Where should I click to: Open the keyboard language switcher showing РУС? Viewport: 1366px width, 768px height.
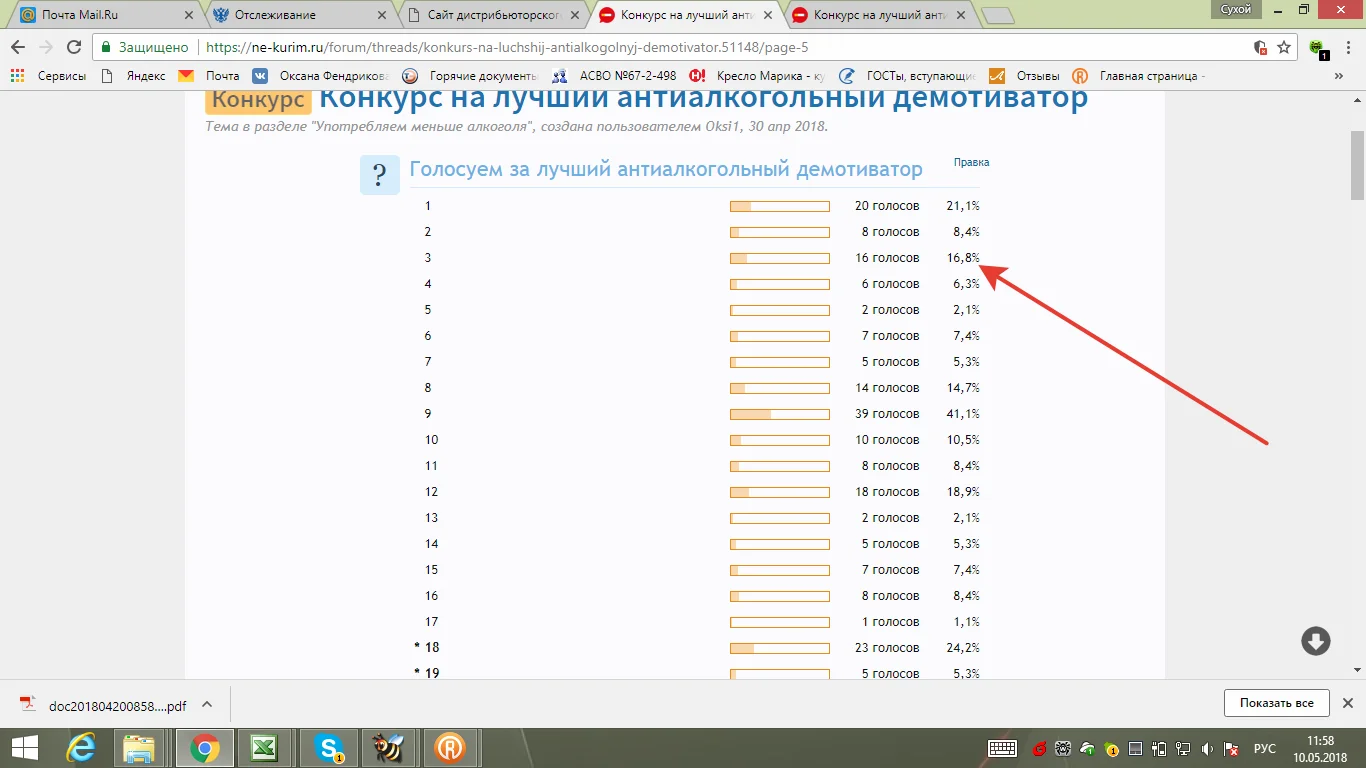pos(1264,747)
